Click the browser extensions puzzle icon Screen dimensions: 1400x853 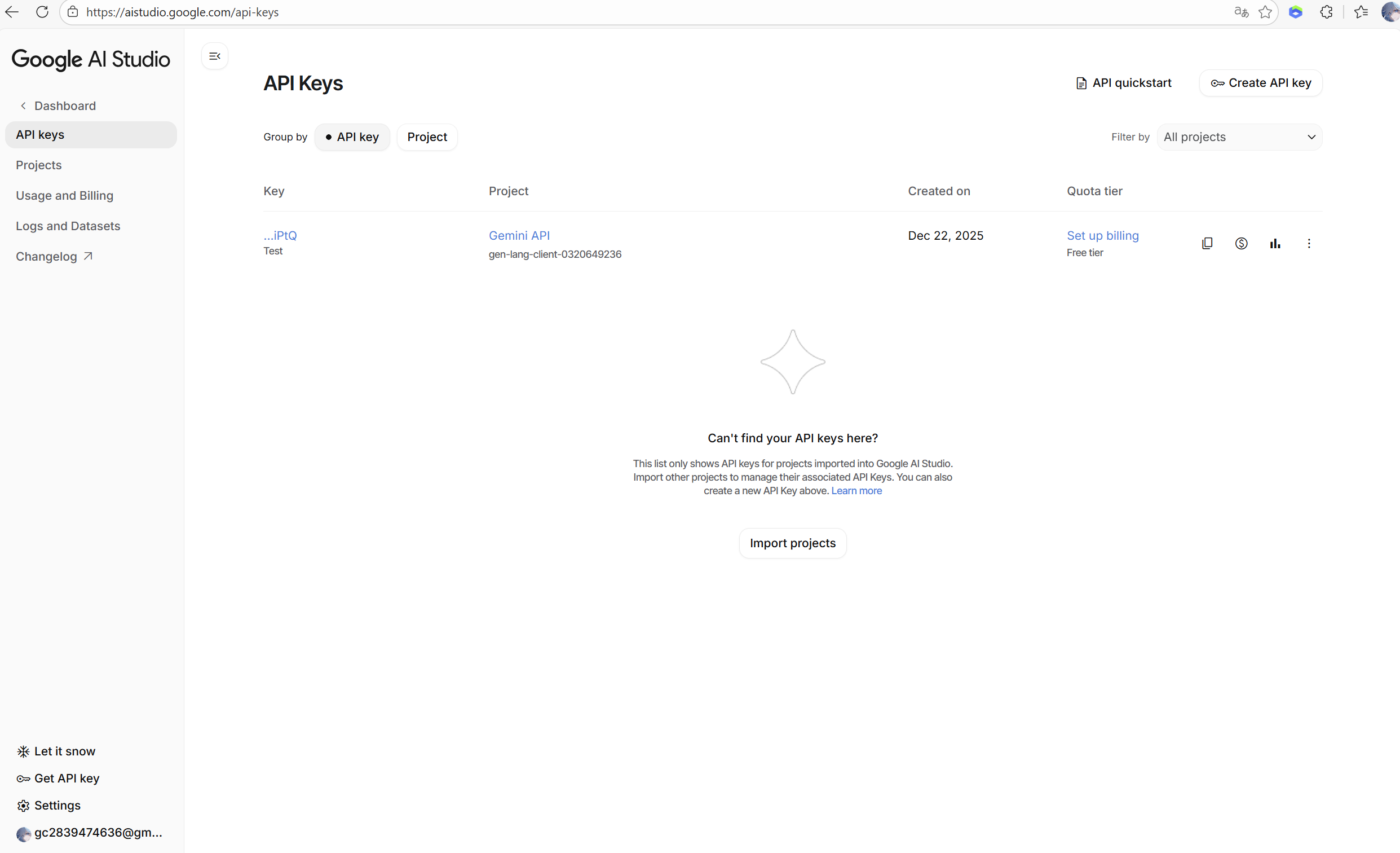coord(1326,12)
